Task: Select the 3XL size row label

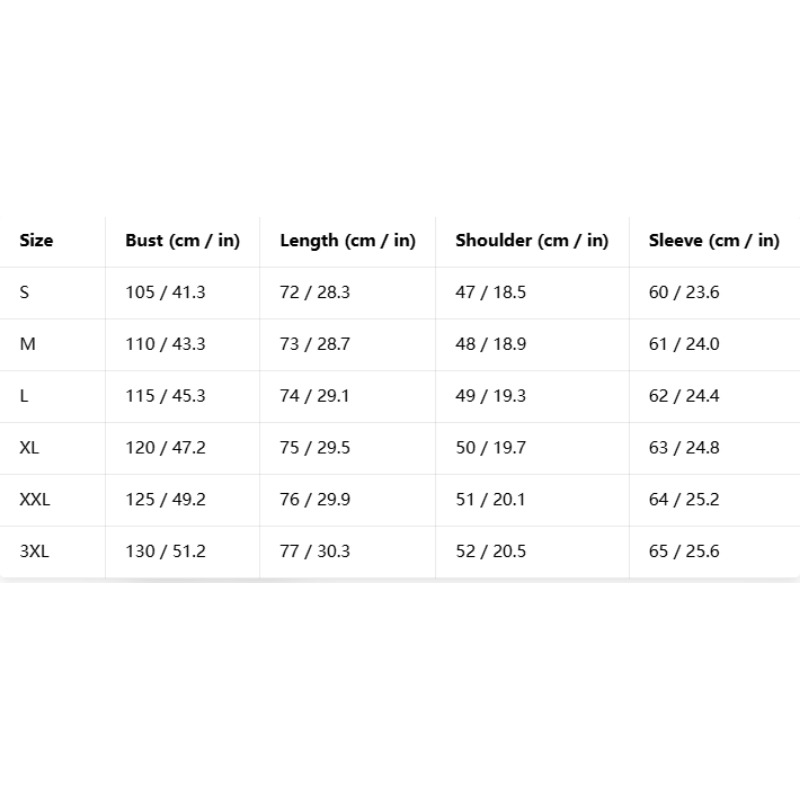Action: click(34, 551)
